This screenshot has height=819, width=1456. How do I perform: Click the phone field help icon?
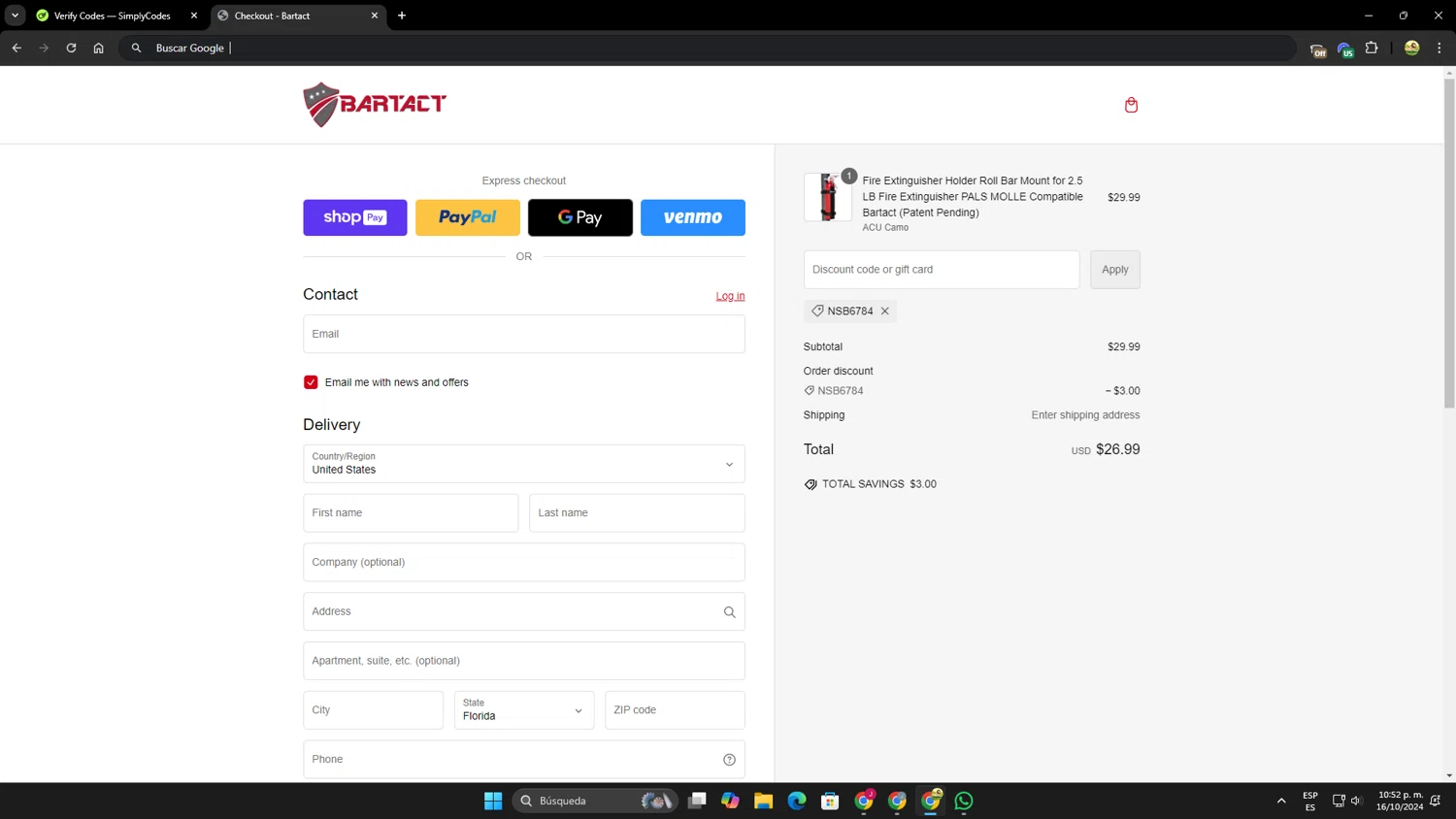coord(729,760)
